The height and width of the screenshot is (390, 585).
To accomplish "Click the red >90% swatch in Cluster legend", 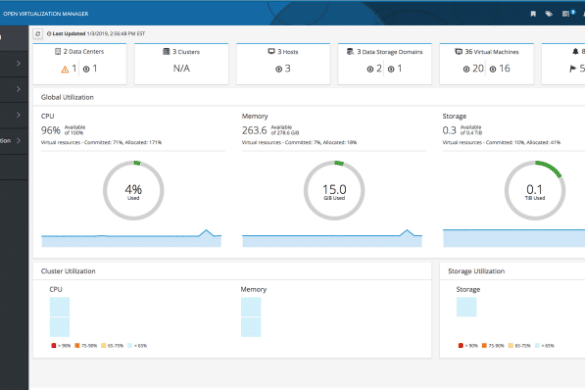I will click(x=54, y=346).
